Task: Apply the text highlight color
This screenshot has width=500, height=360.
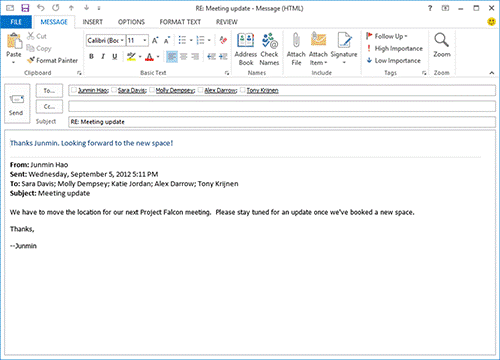Action: click(131, 57)
